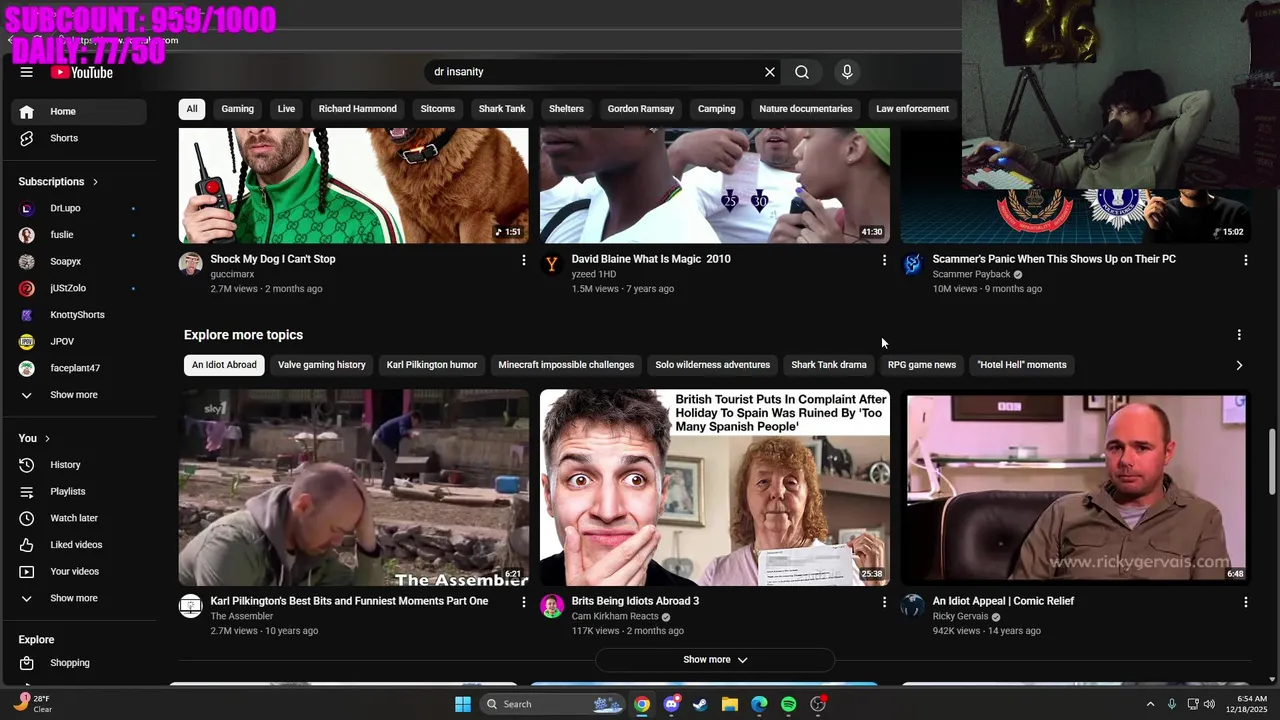
Task: Open the Watch later icon
Action: click(x=27, y=518)
